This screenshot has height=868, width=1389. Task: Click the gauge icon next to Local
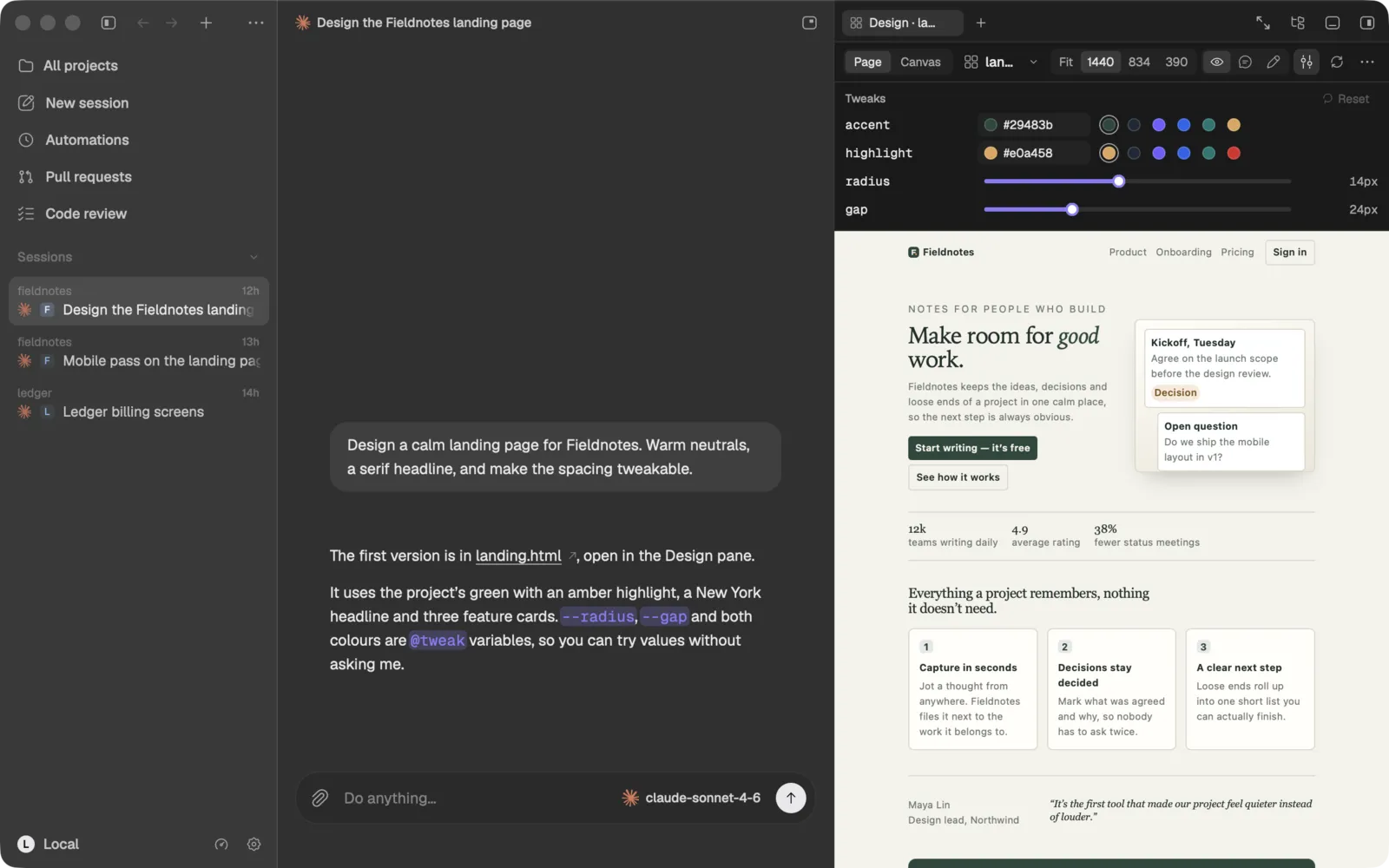coord(221,844)
